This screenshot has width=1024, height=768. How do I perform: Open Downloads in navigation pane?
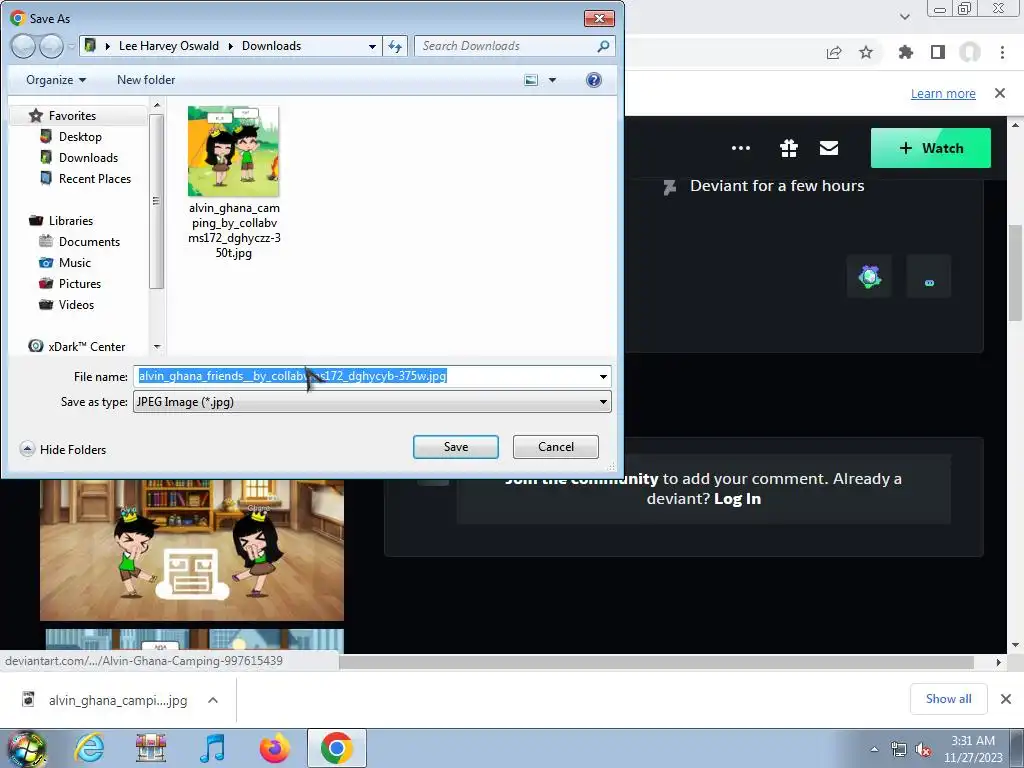point(88,157)
